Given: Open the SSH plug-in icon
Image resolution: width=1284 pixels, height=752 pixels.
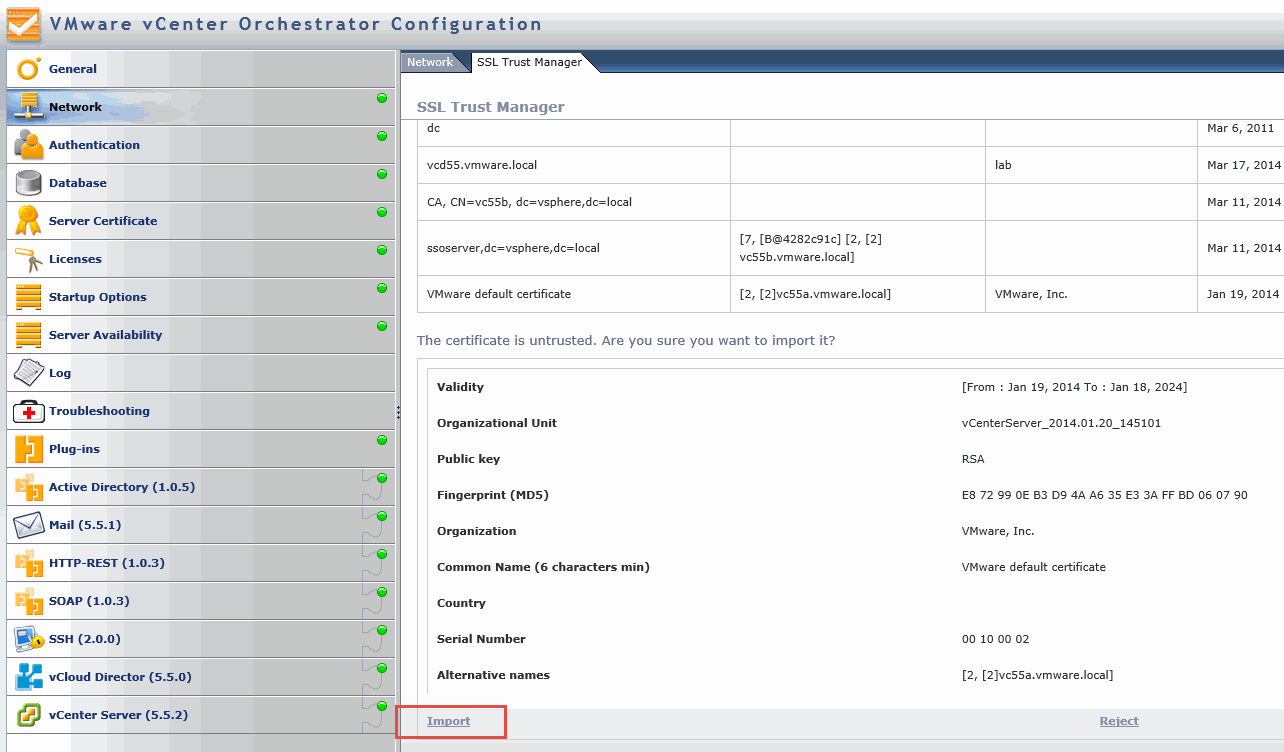Looking at the screenshot, I should tap(29, 639).
